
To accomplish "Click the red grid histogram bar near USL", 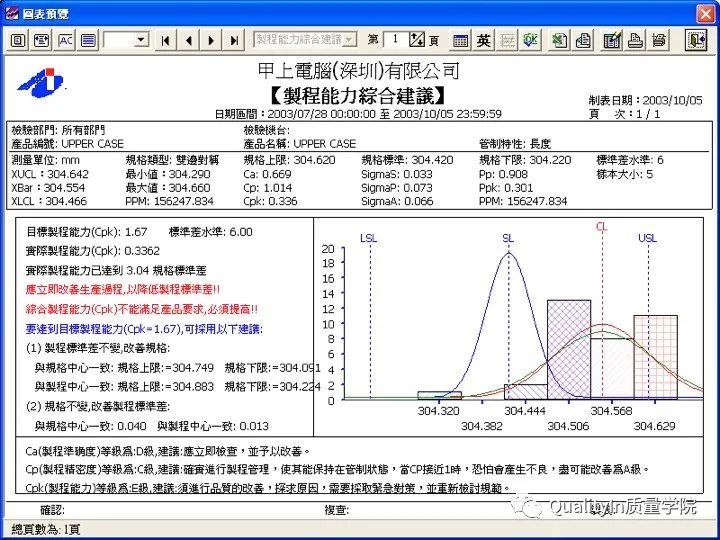I will pos(655,357).
